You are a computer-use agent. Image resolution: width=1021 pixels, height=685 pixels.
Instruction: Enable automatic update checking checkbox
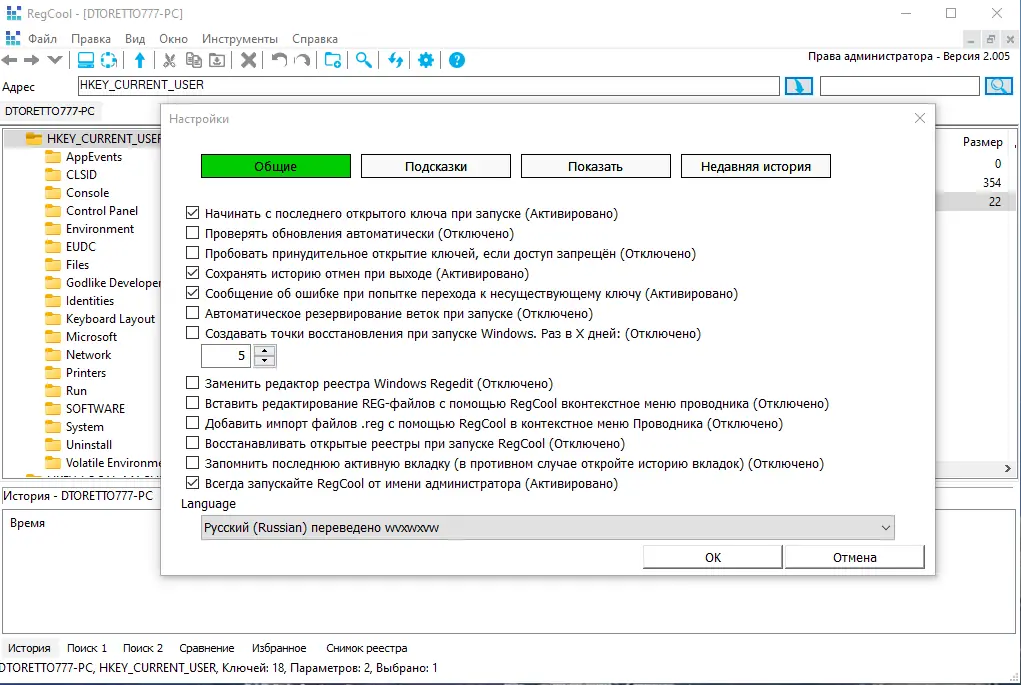[192, 232]
